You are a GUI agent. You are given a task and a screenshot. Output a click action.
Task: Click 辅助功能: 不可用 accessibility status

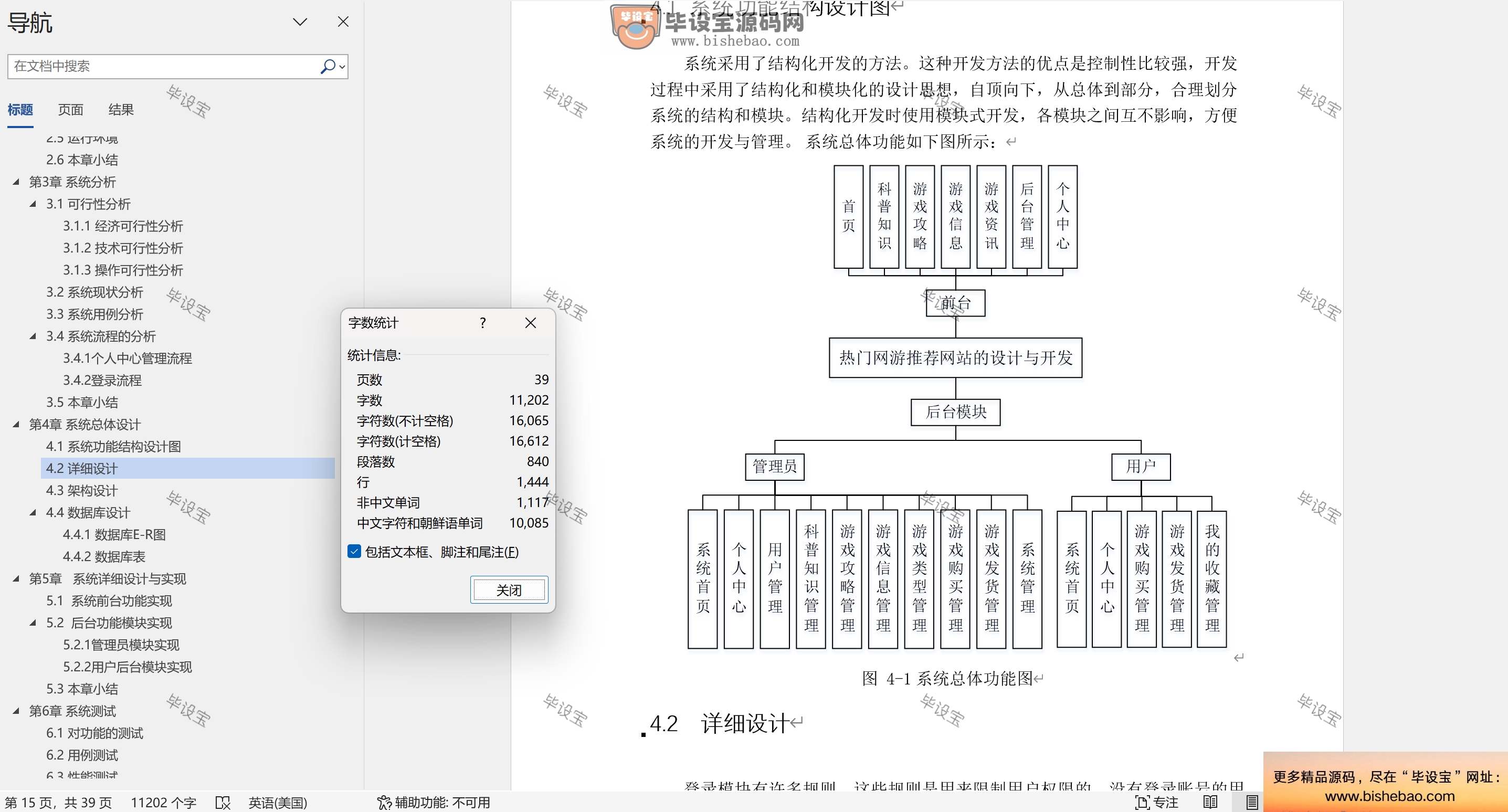434,803
